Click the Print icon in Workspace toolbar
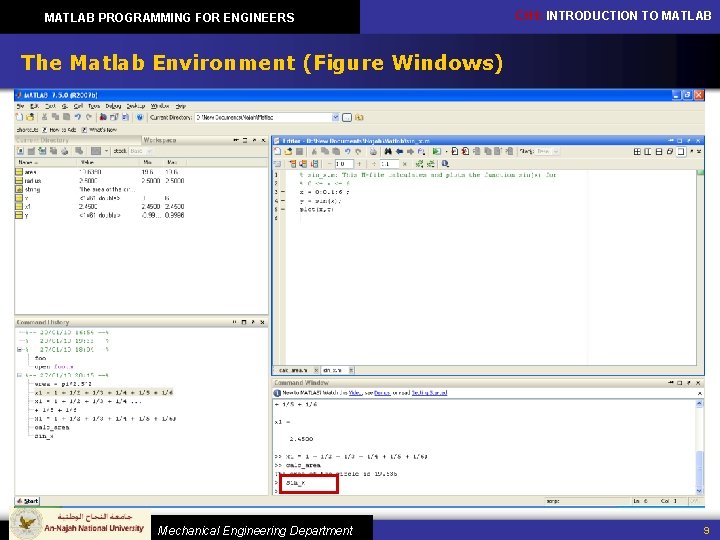 click(65, 151)
